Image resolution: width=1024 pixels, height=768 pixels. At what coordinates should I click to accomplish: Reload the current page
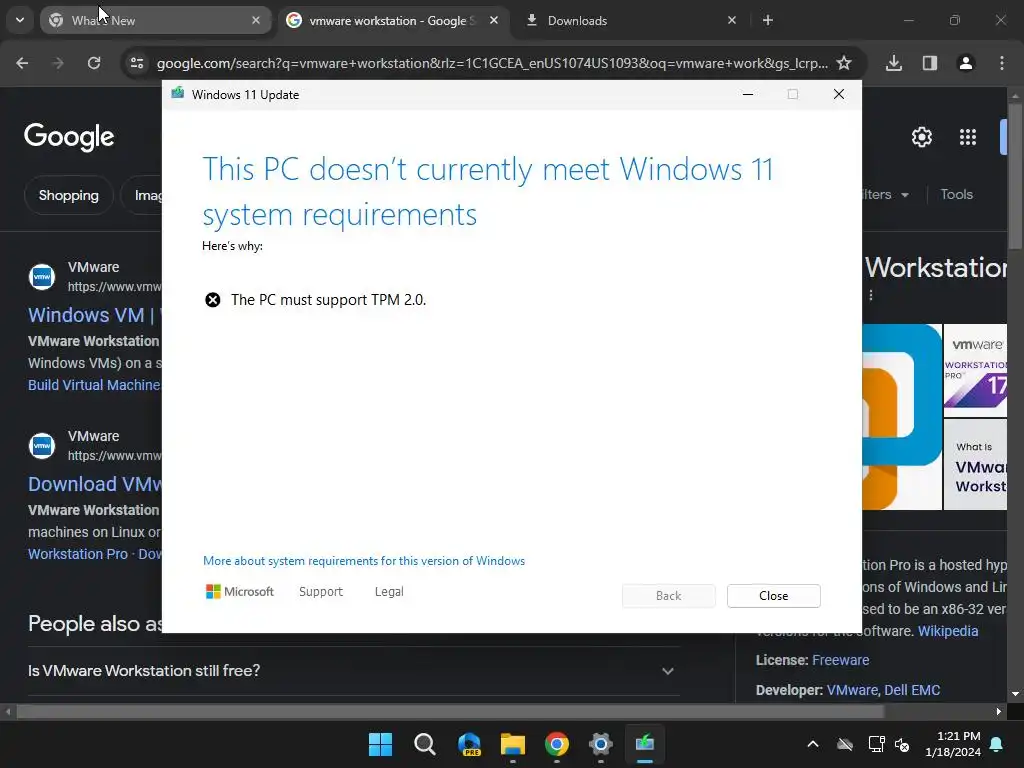click(94, 63)
